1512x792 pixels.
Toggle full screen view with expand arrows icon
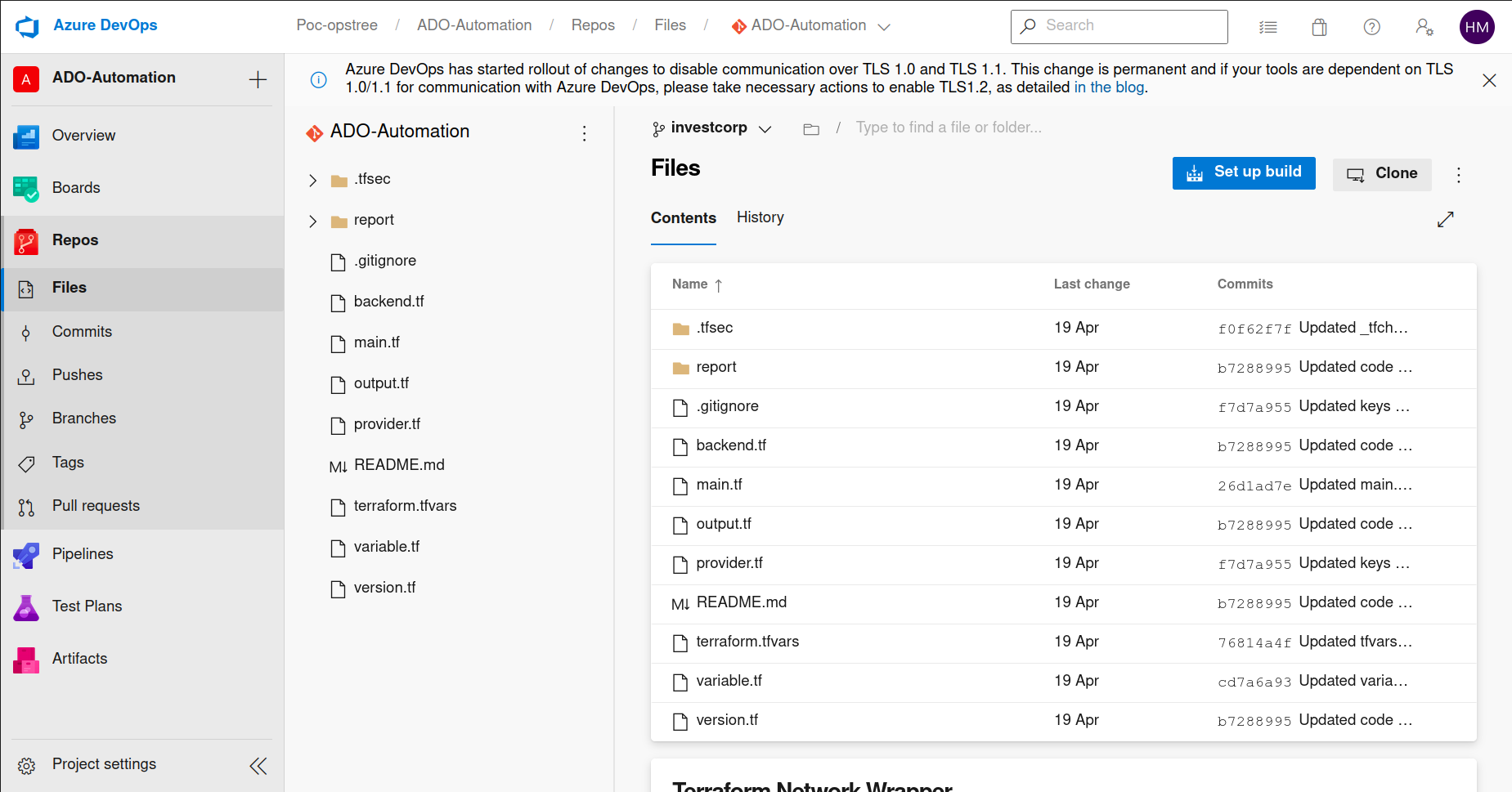(x=1446, y=219)
